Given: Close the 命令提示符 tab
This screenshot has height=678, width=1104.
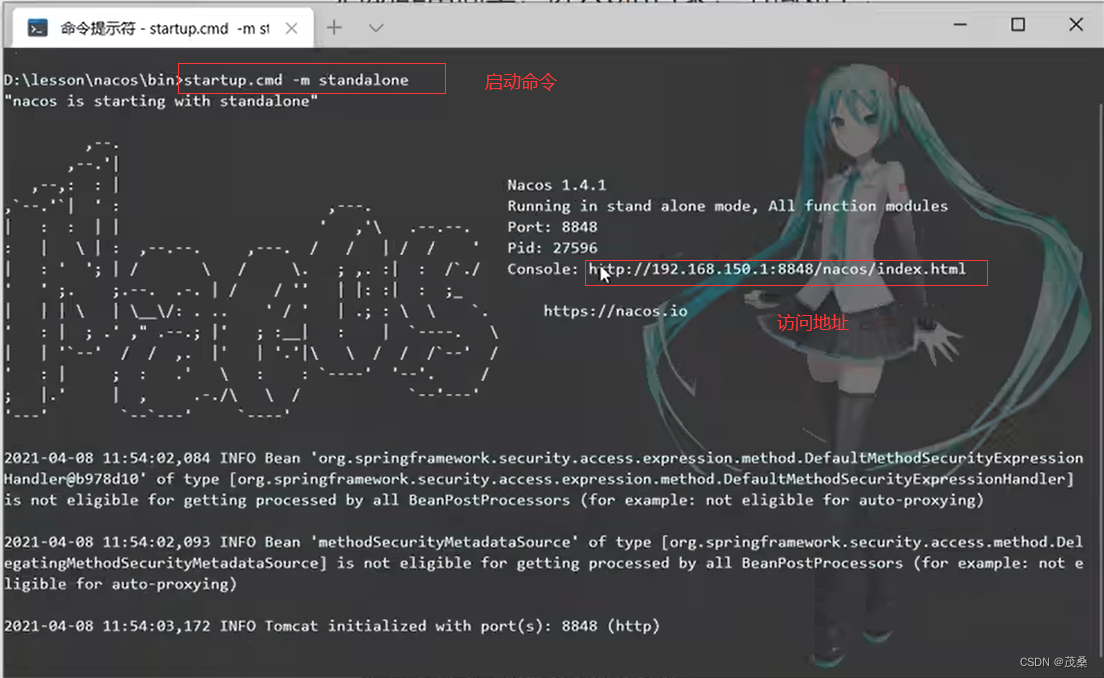Looking at the screenshot, I should [291, 28].
